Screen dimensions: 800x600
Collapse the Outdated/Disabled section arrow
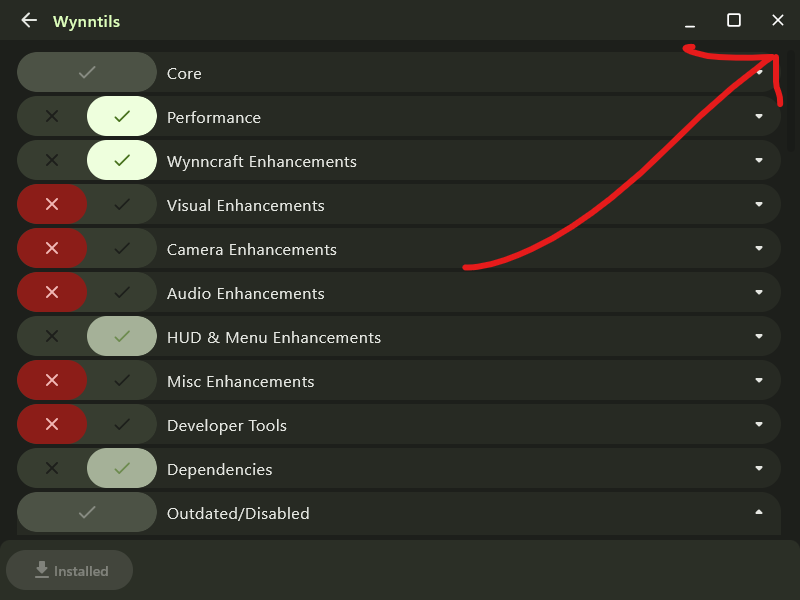[759, 513]
